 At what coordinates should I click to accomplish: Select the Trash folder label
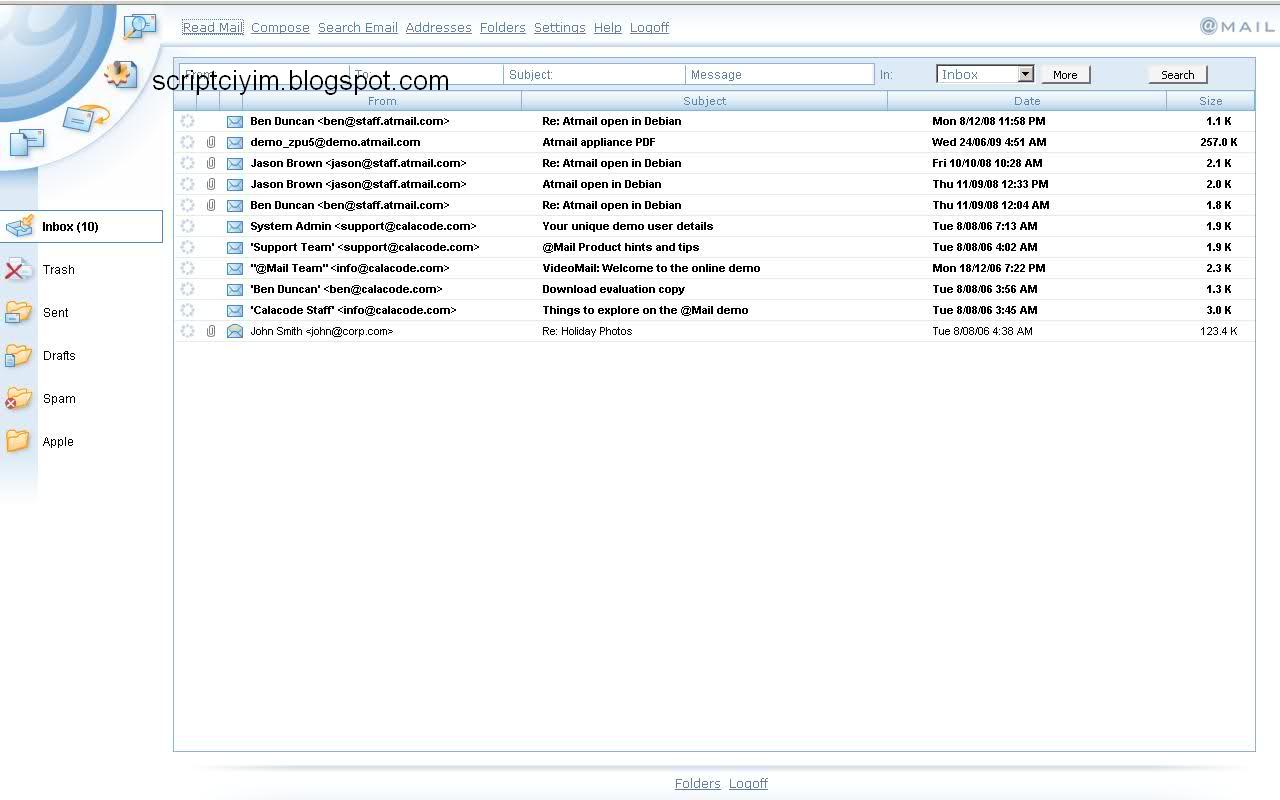[59, 270]
